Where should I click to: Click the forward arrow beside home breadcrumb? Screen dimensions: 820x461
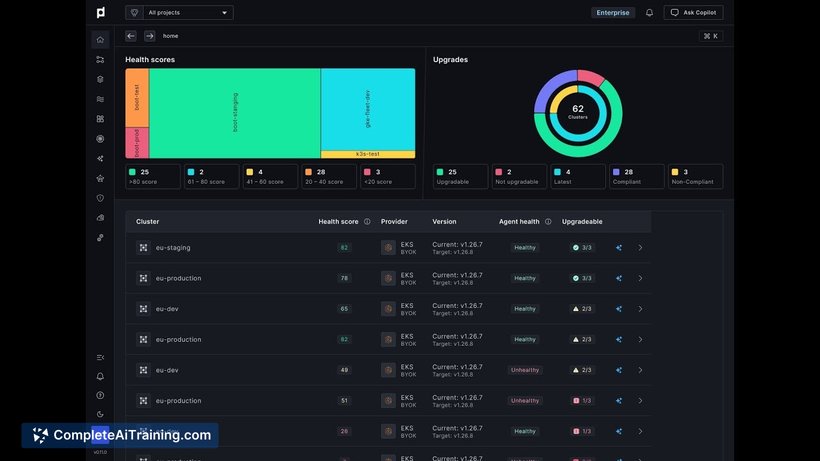150,36
